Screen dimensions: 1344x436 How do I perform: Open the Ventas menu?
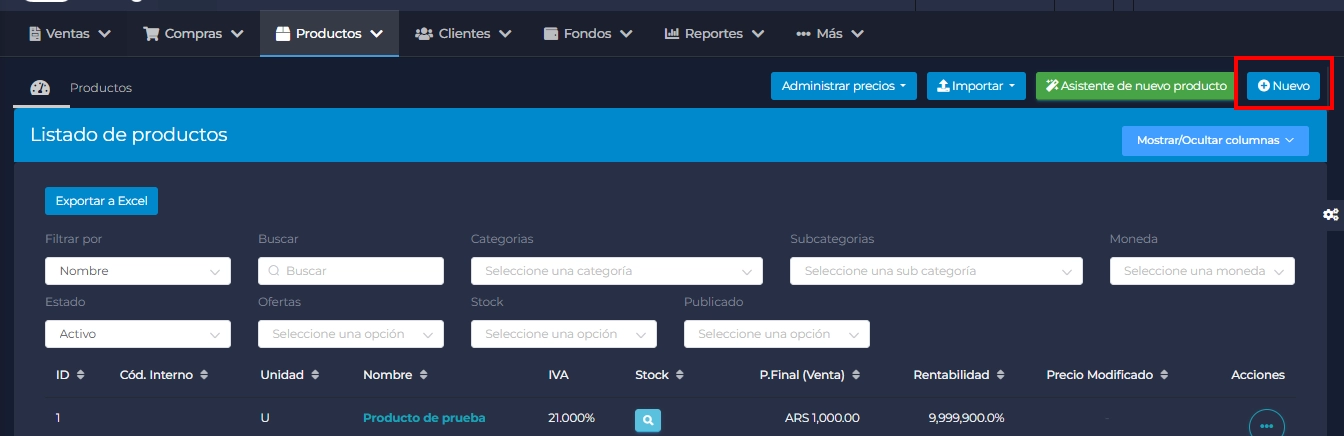tap(69, 33)
